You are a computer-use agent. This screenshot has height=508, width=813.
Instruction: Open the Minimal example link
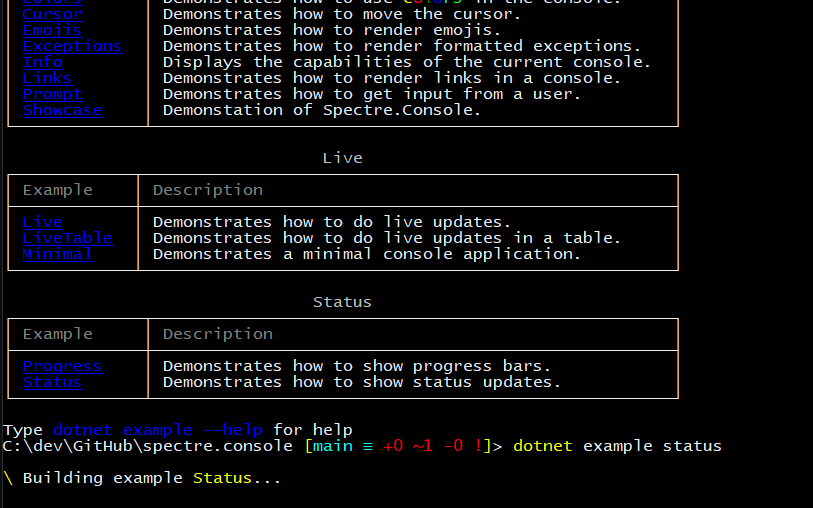[x=58, y=255]
